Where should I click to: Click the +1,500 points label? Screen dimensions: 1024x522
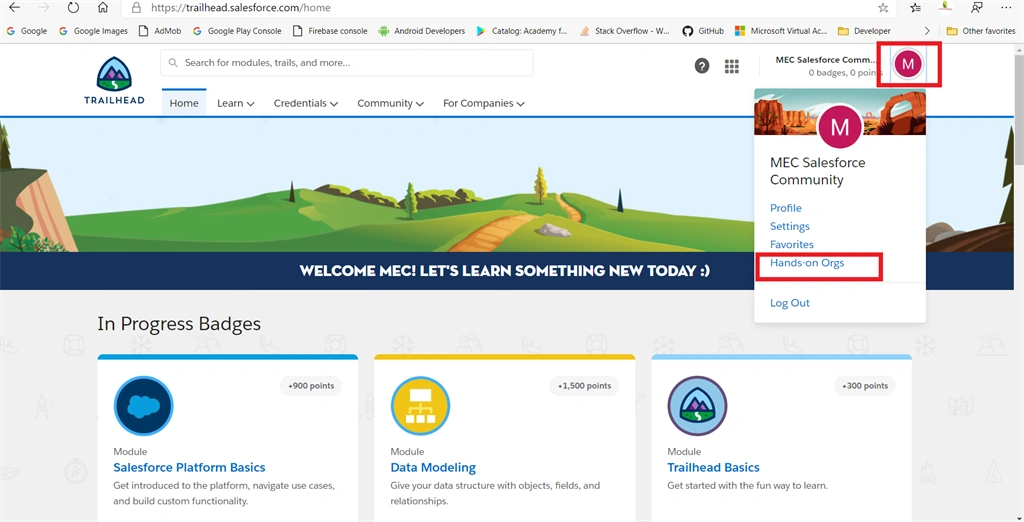tap(584, 386)
